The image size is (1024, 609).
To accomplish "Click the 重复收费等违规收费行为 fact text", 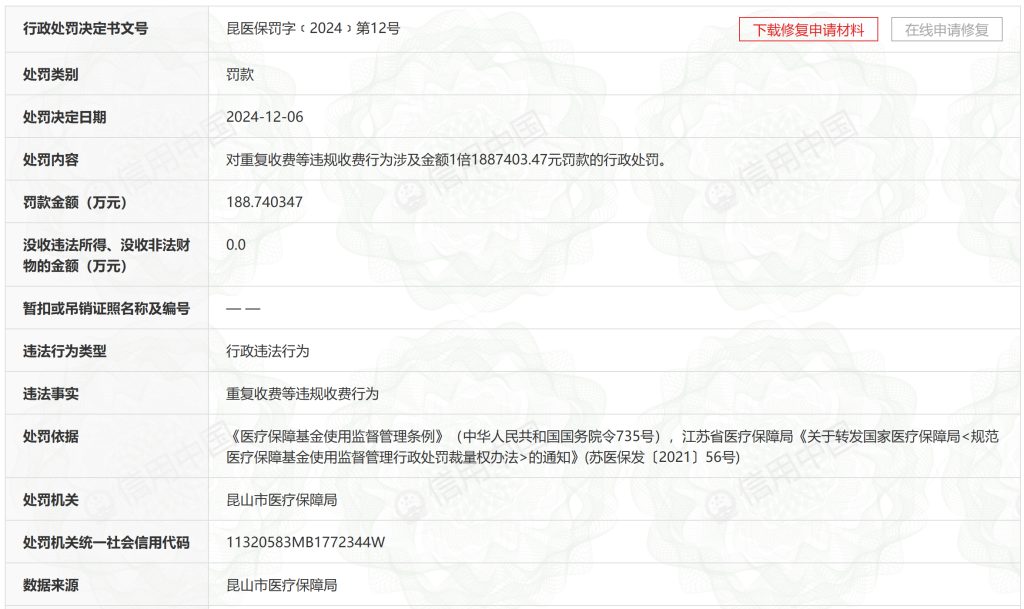I will click(300, 394).
